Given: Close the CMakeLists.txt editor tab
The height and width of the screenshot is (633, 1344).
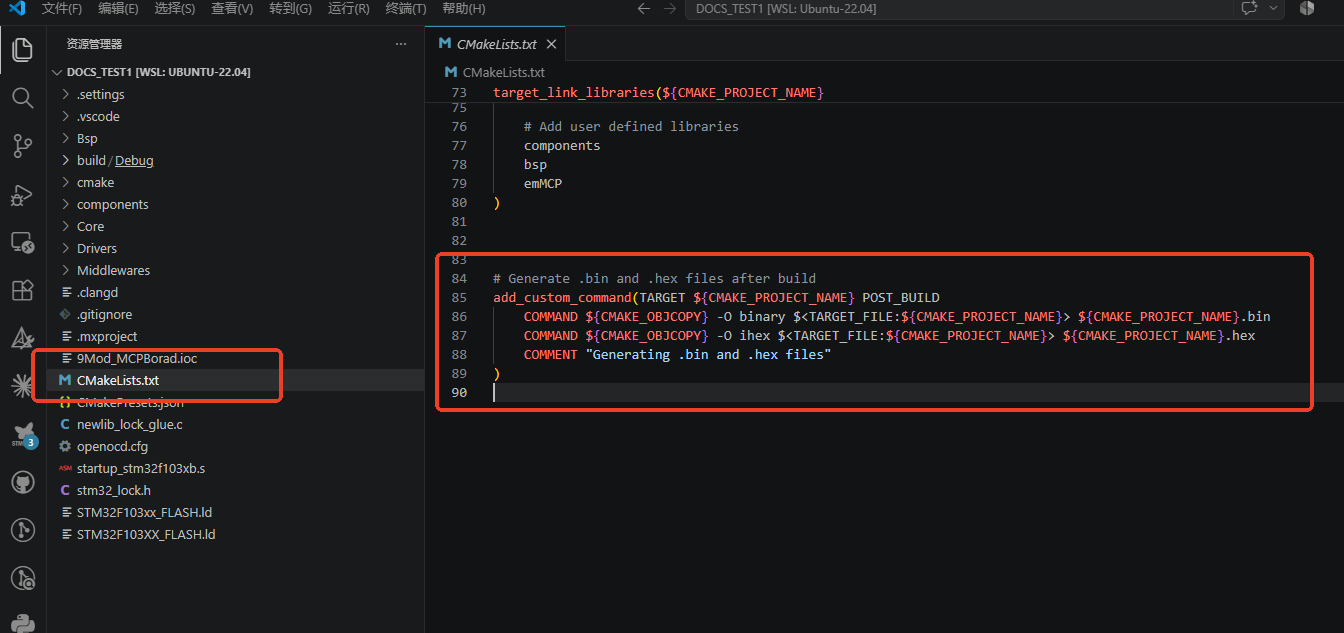Looking at the screenshot, I should pyautogui.click(x=550, y=45).
